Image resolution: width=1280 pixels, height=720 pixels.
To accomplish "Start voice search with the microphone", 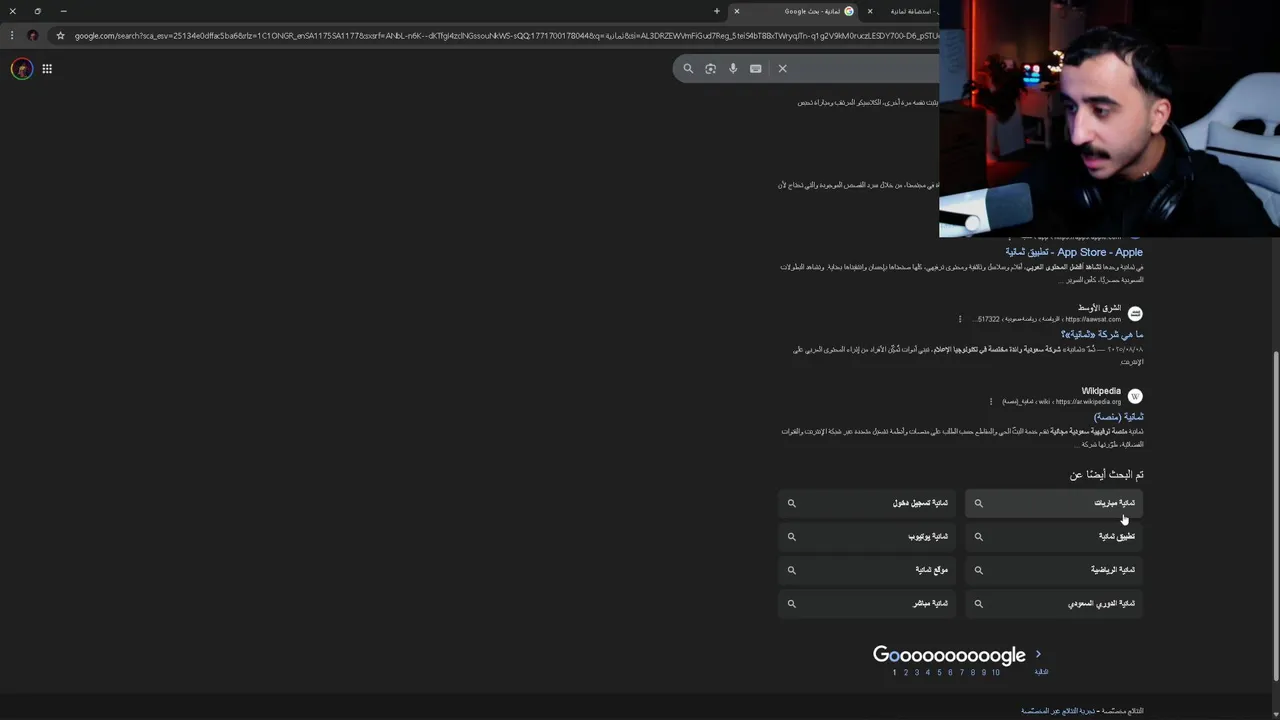I will click(733, 68).
